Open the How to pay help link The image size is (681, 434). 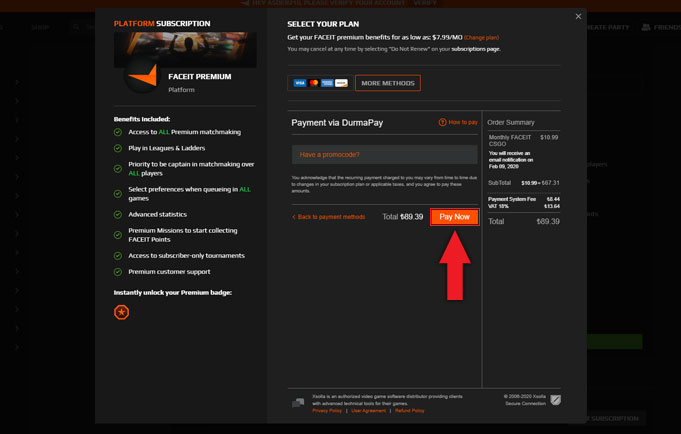pos(458,122)
